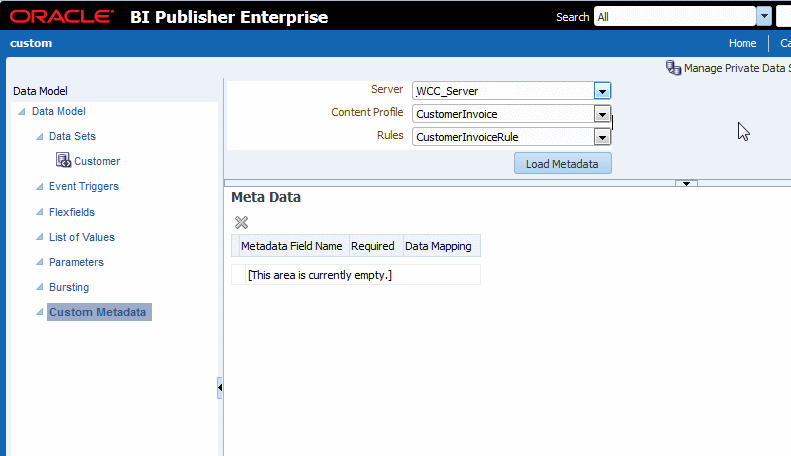
Task: Expand the Bursting triangle
Action: (39, 287)
